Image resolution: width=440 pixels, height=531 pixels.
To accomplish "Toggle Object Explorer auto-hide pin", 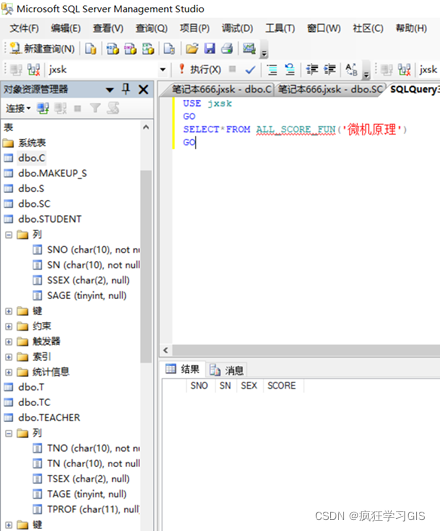I will [x=126, y=89].
